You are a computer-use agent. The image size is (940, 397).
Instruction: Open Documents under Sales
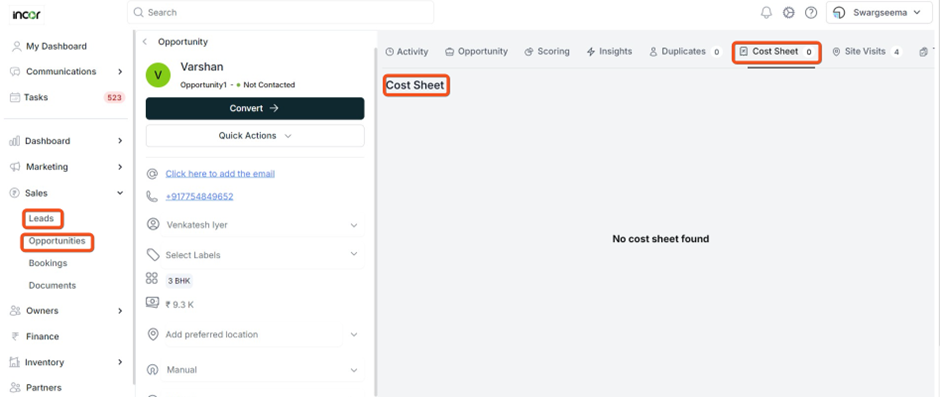52,285
